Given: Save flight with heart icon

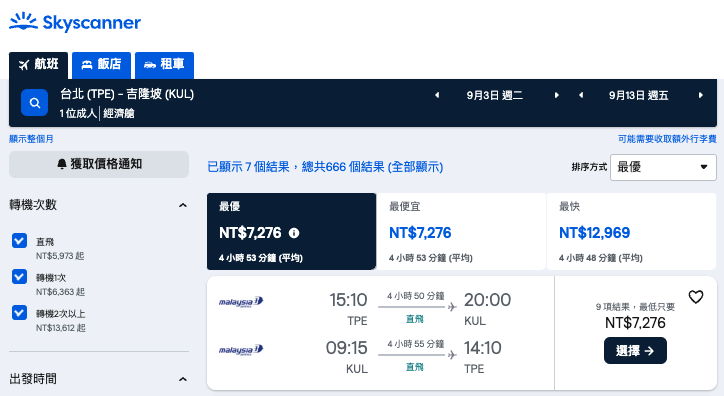Looking at the screenshot, I should pyautogui.click(x=696, y=297).
